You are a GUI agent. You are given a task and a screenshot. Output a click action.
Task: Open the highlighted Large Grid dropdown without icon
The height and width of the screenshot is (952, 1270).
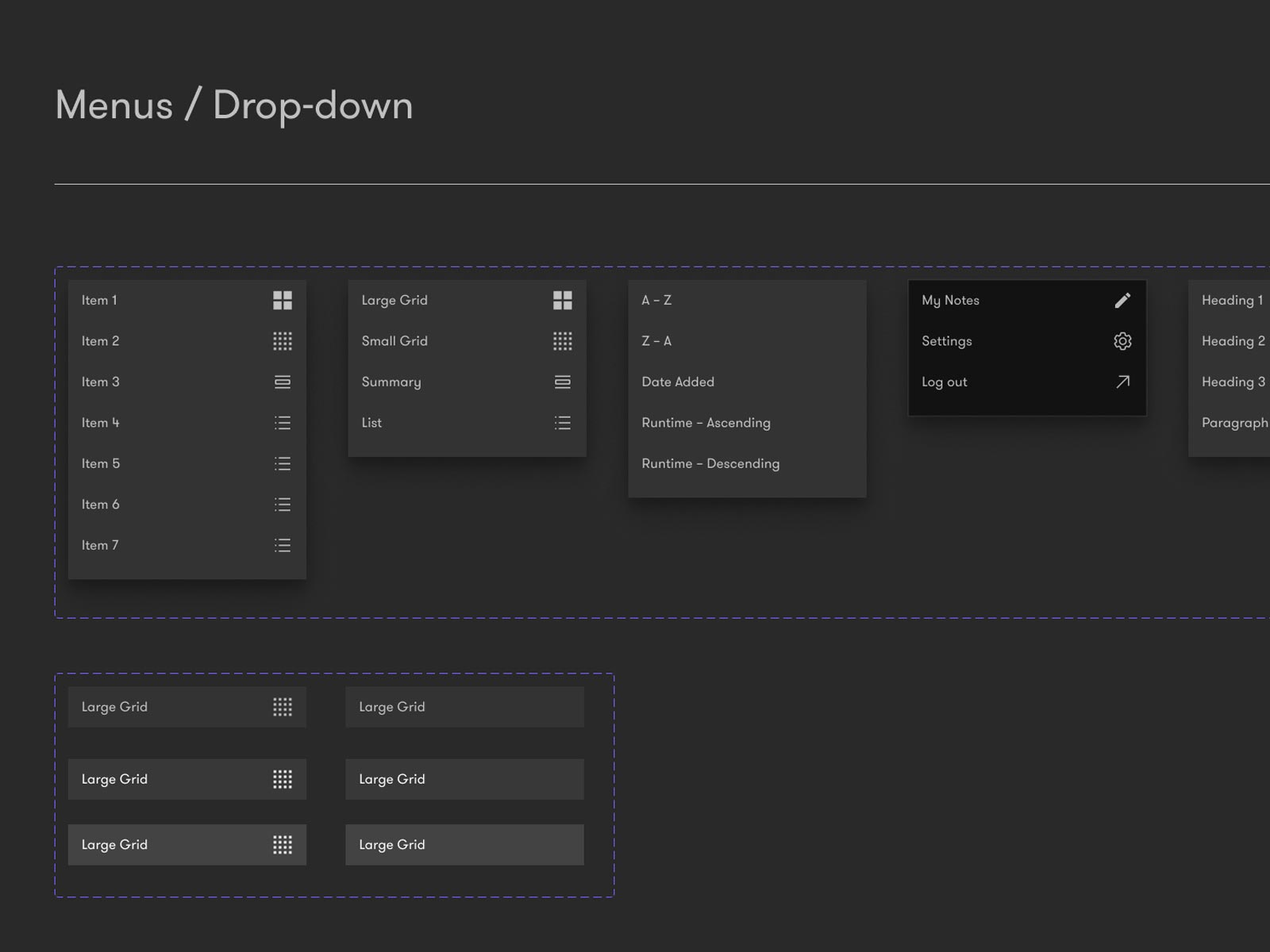click(x=464, y=845)
